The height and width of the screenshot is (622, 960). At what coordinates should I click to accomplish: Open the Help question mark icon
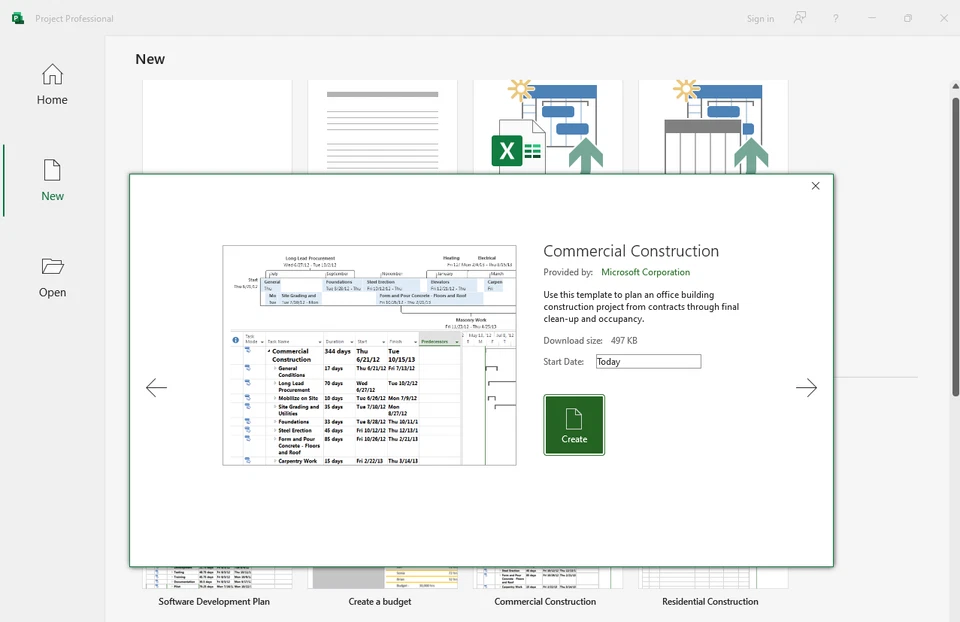point(836,18)
